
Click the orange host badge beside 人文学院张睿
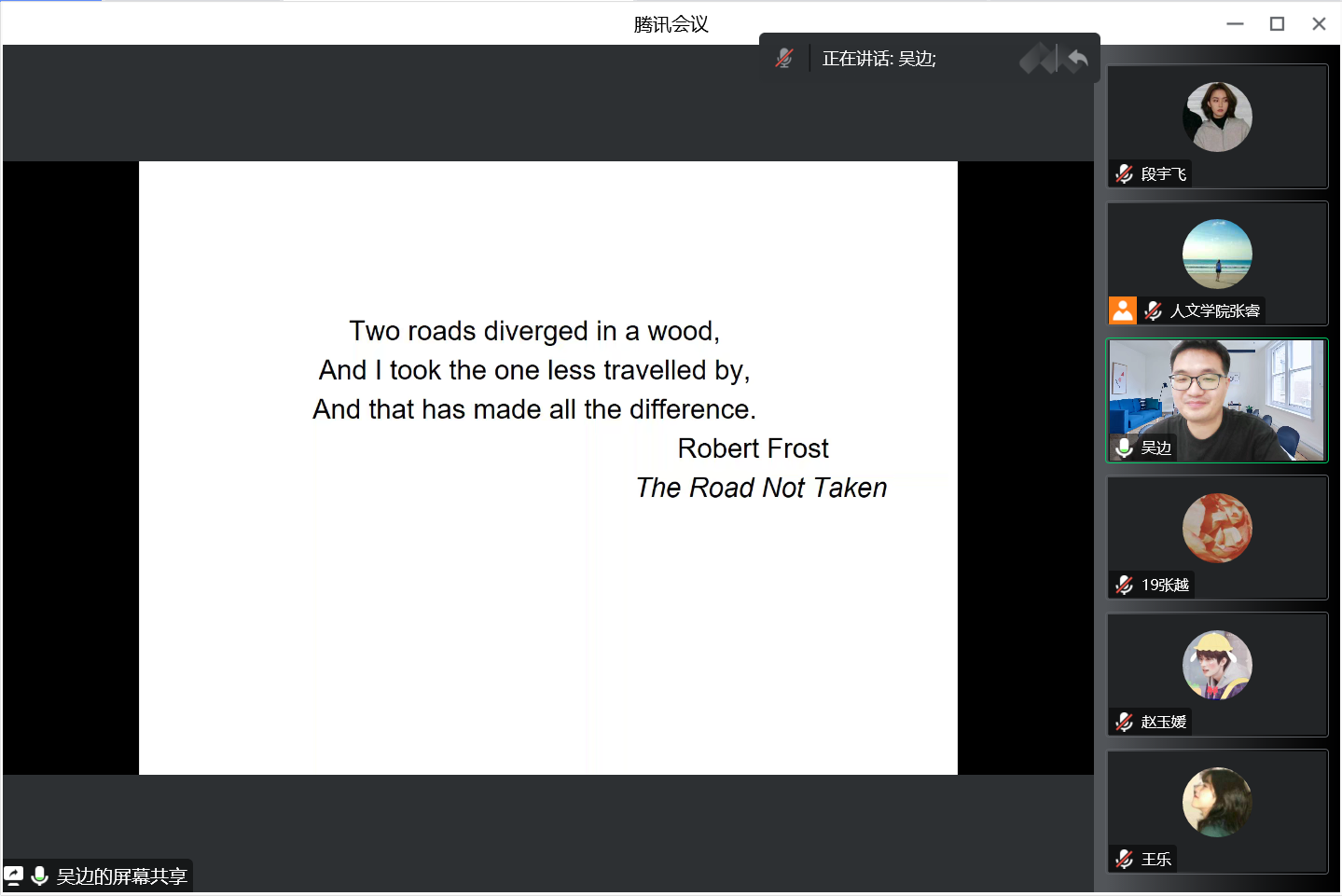point(1123,310)
